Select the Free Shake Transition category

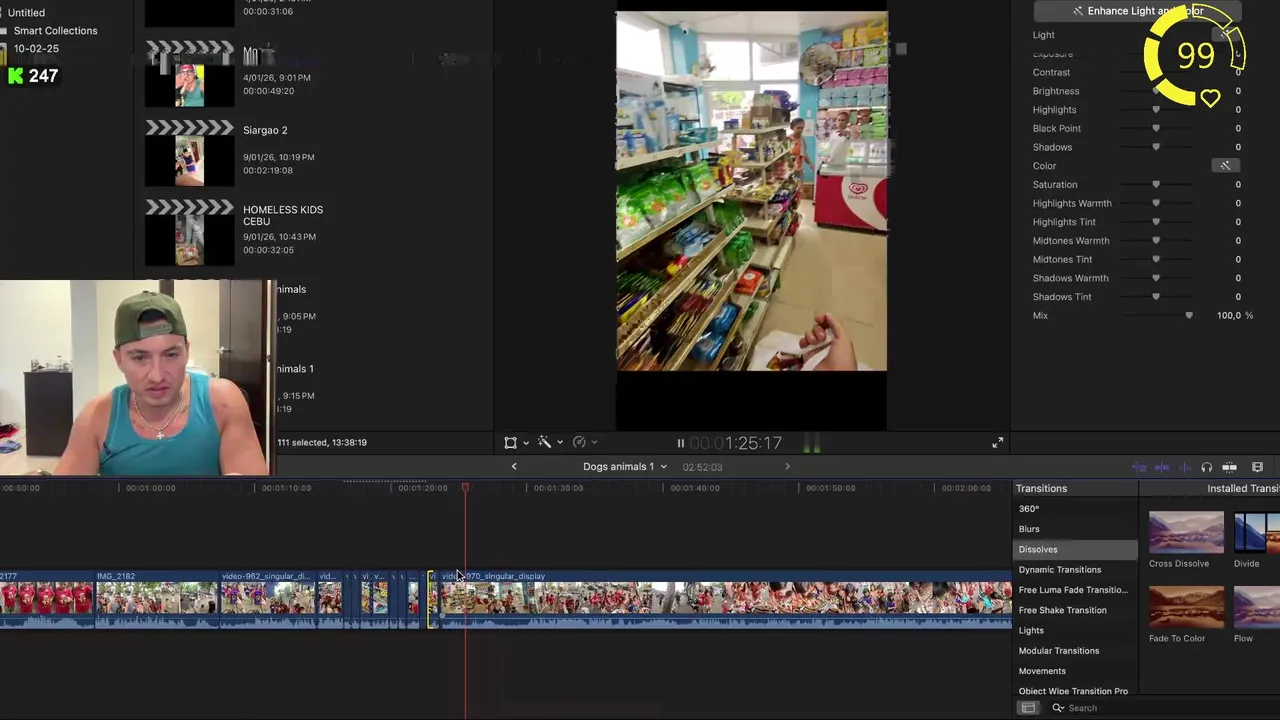pos(1076,611)
